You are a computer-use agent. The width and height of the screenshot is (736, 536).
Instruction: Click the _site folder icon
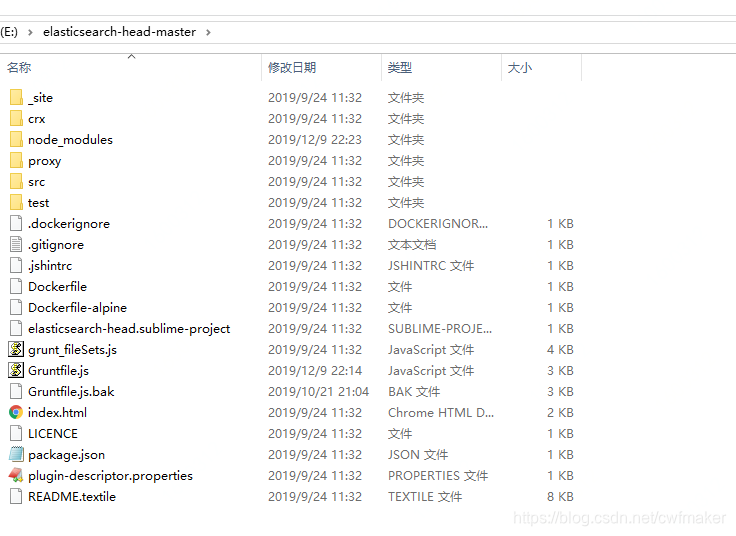click(x=16, y=98)
